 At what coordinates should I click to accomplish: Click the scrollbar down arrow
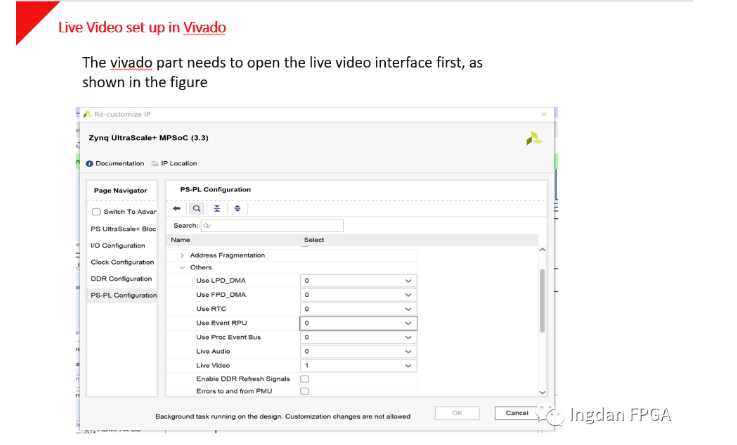point(542,392)
